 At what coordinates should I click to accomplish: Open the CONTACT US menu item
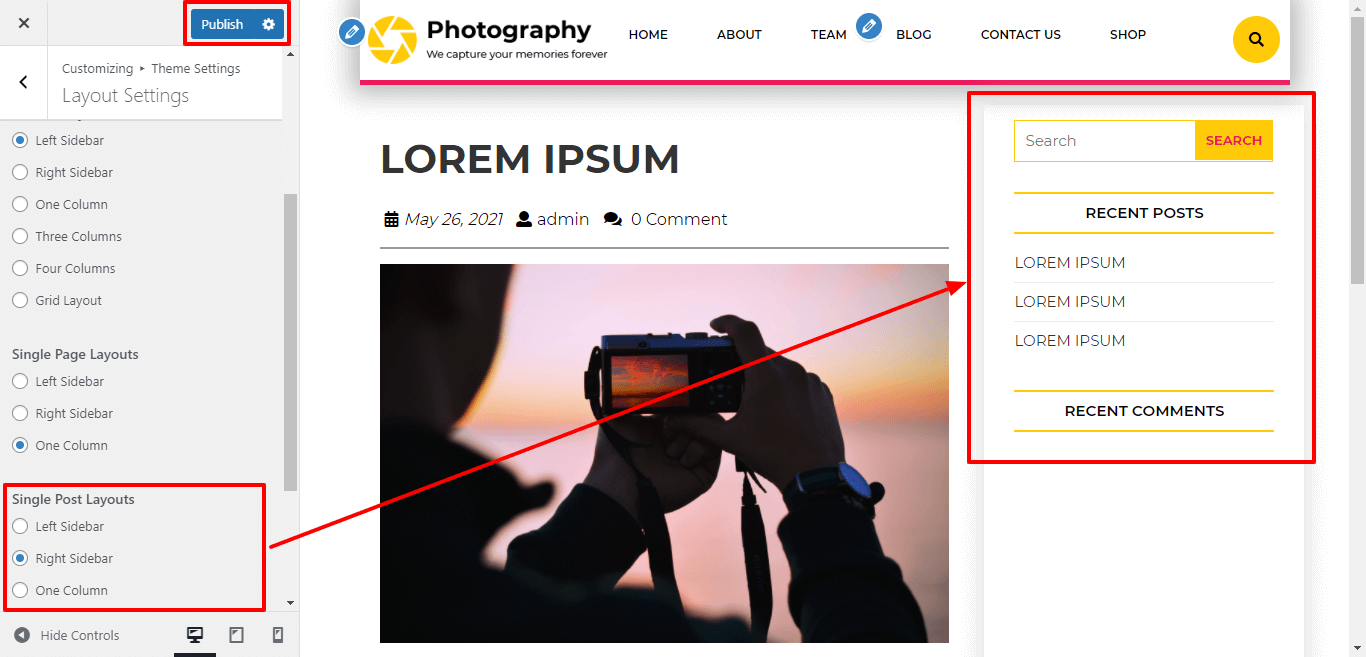point(1020,34)
